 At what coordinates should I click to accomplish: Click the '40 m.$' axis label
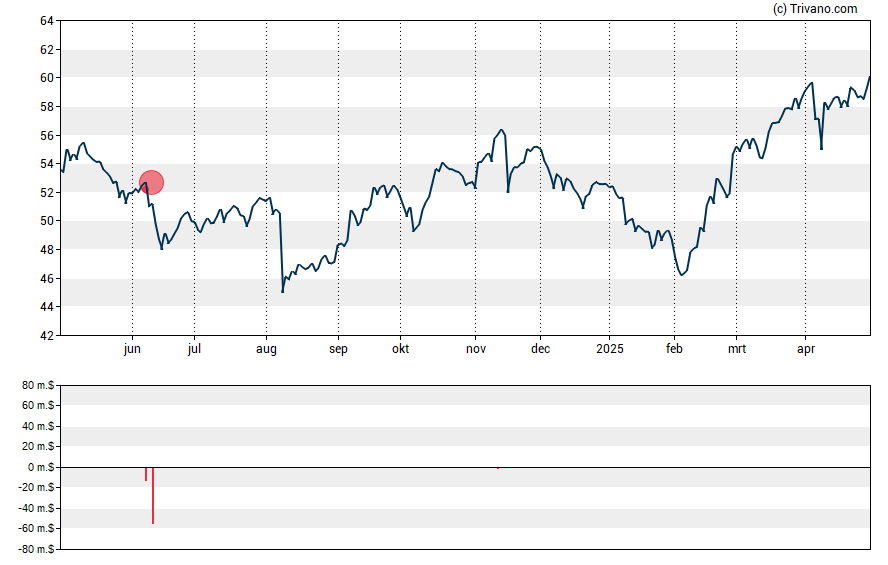pos(38,426)
